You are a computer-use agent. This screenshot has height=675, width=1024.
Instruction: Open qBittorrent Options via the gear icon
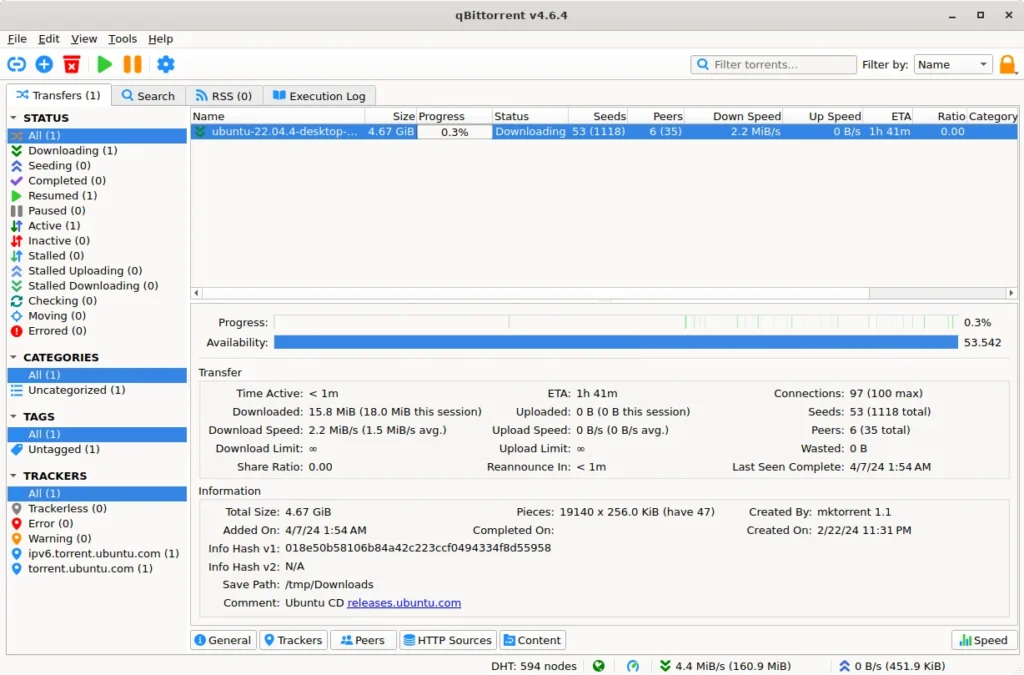(166, 64)
